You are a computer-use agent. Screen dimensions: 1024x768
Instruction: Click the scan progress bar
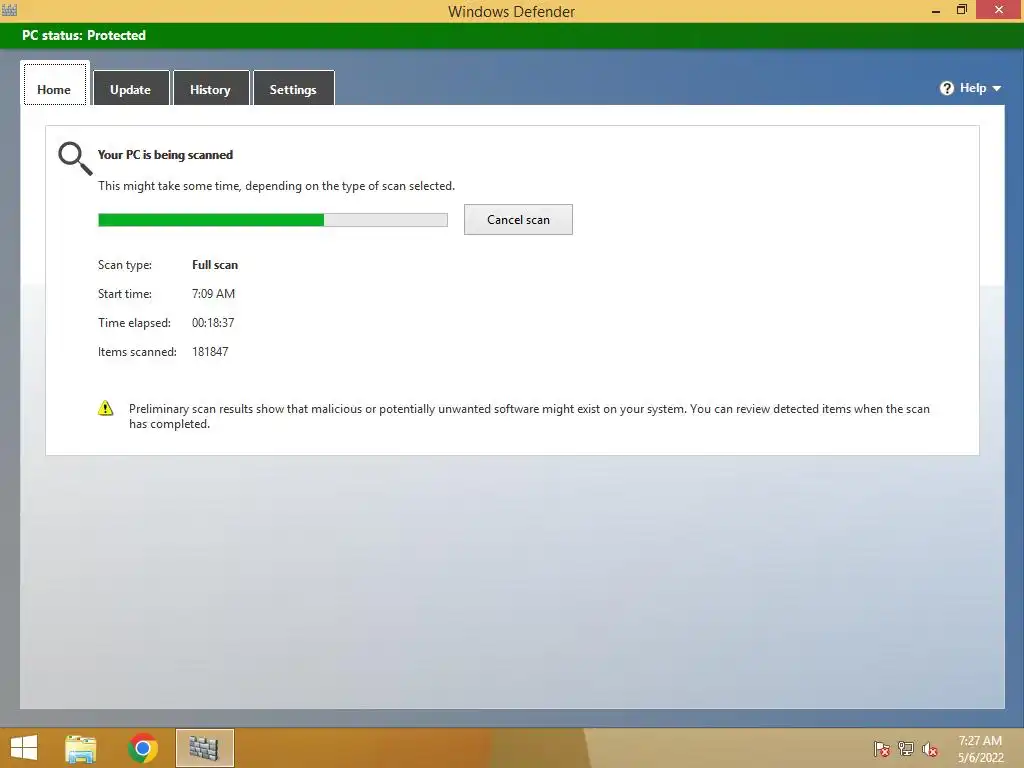point(273,220)
